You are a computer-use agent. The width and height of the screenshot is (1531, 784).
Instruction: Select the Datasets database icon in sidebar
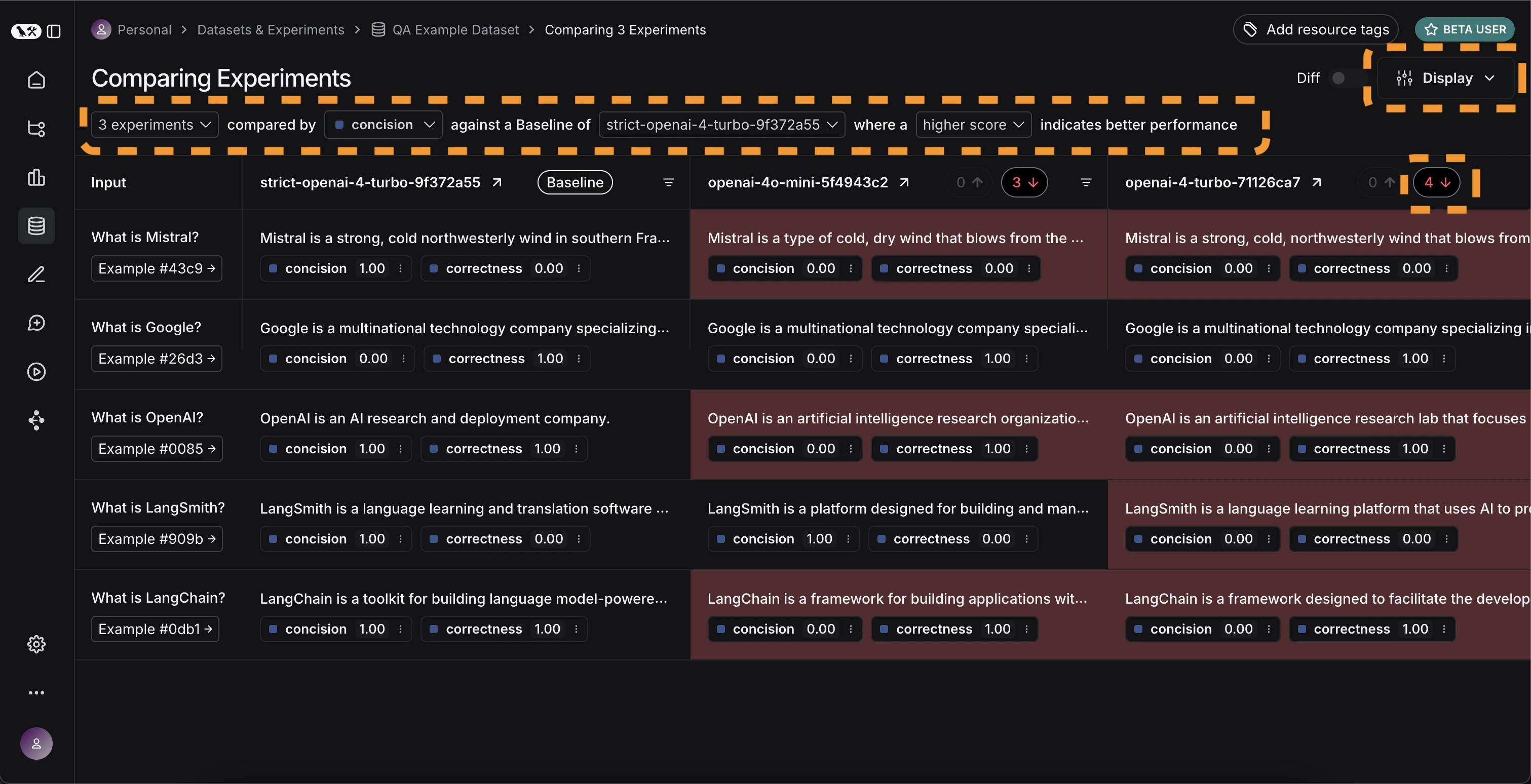[x=36, y=226]
